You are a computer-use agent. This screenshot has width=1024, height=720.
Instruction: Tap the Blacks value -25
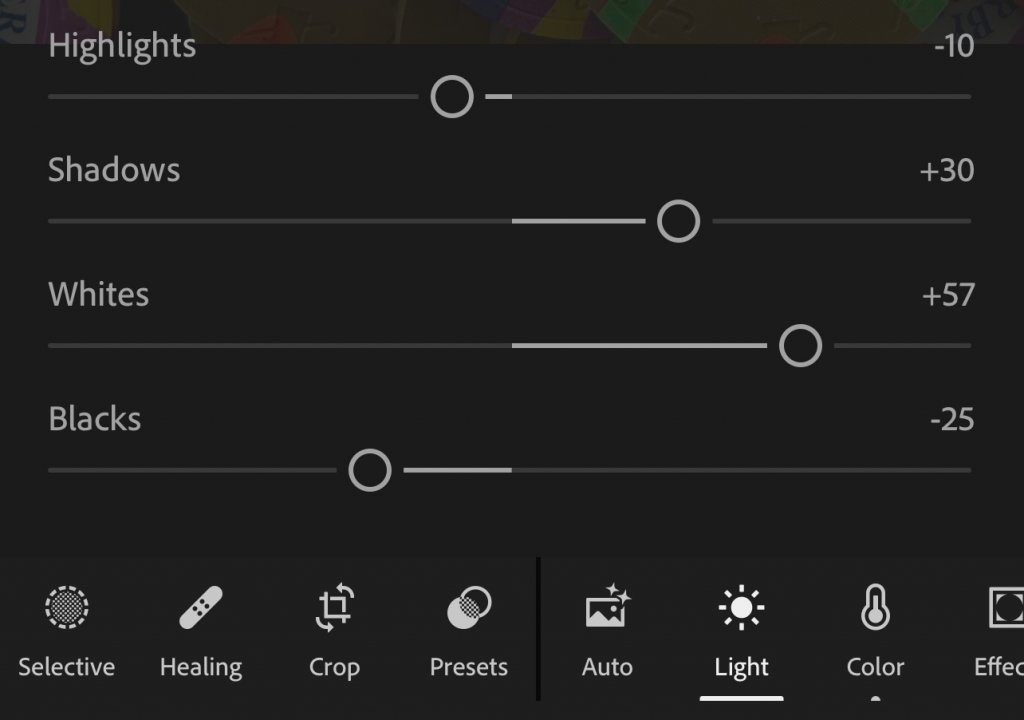(x=952, y=419)
